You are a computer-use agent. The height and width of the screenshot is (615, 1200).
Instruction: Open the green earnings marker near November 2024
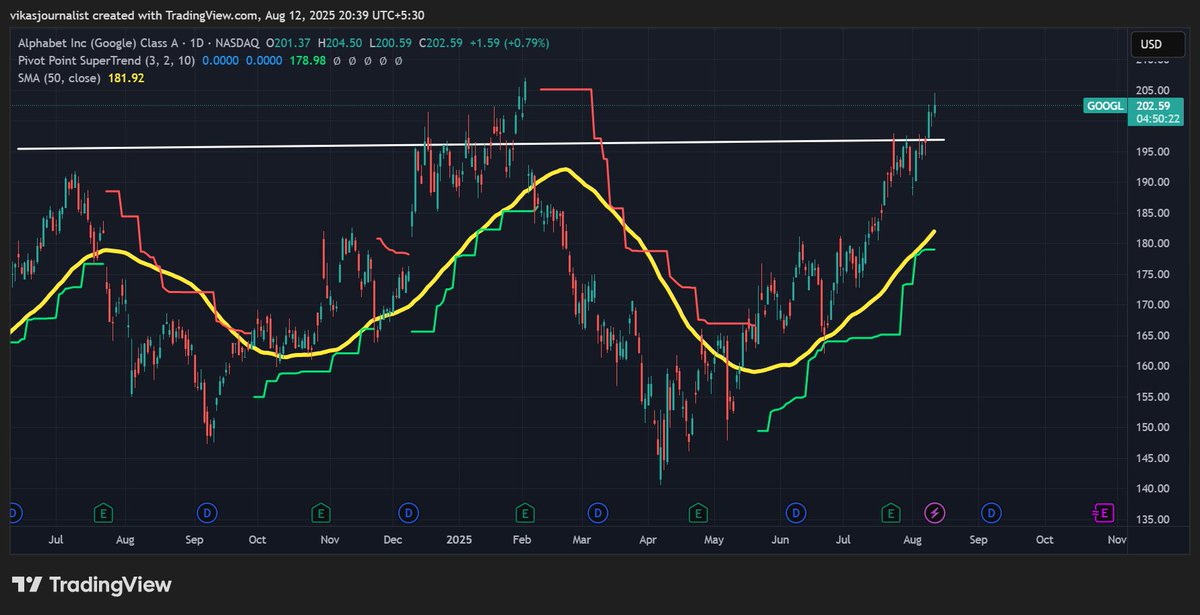pyautogui.click(x=321, y=513)
